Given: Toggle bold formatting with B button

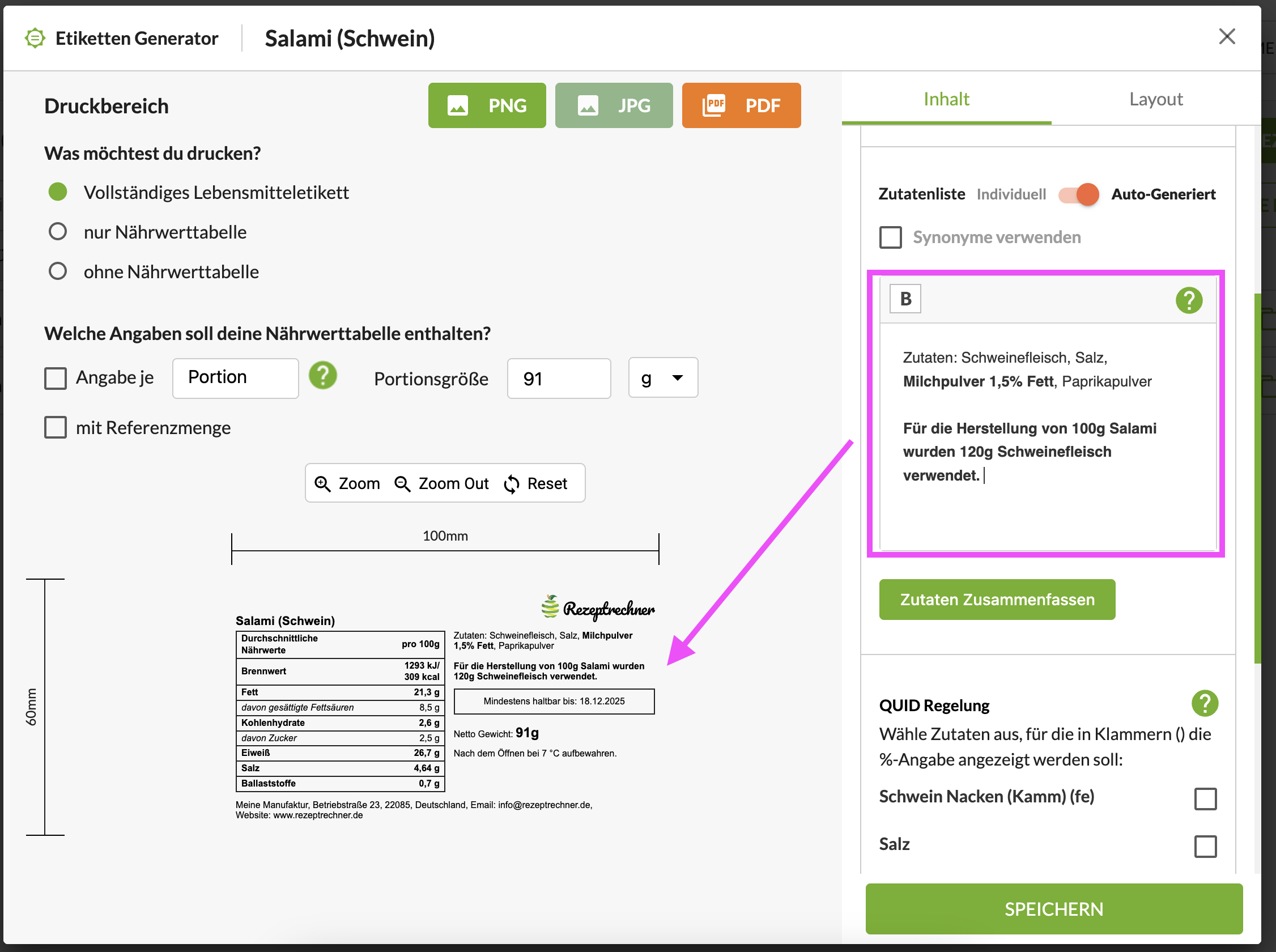Looking at the screenshot, I should coord(905,299).
